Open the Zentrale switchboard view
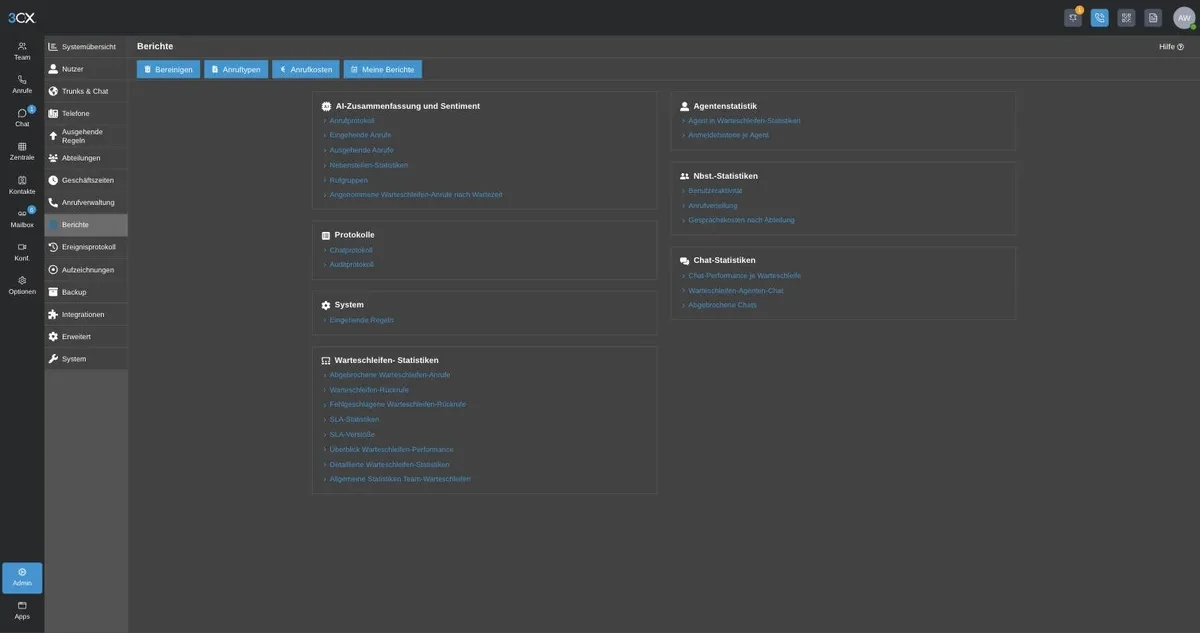The height and width of the screenshot is (633, 1200). (x=22, y=151)
